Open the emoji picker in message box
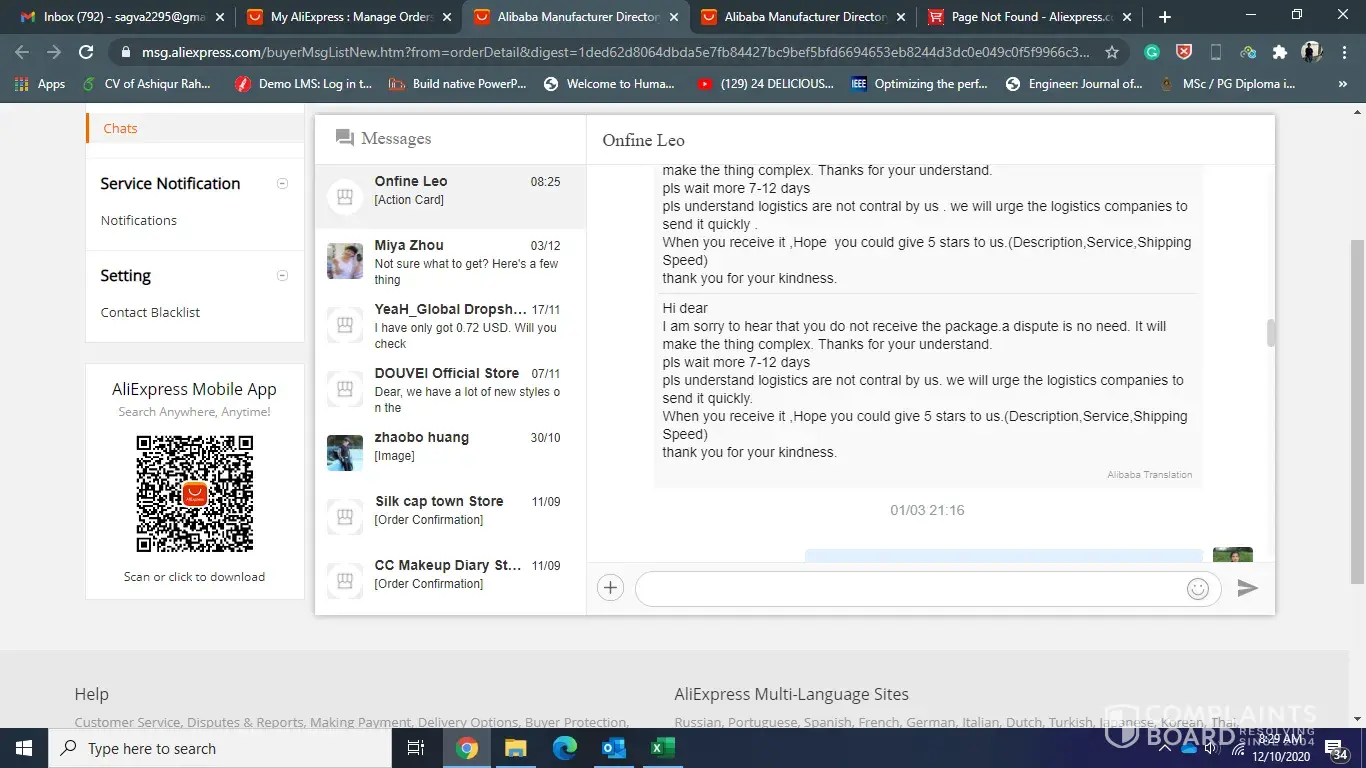The image size is (1366, 768). point(1197,589)
